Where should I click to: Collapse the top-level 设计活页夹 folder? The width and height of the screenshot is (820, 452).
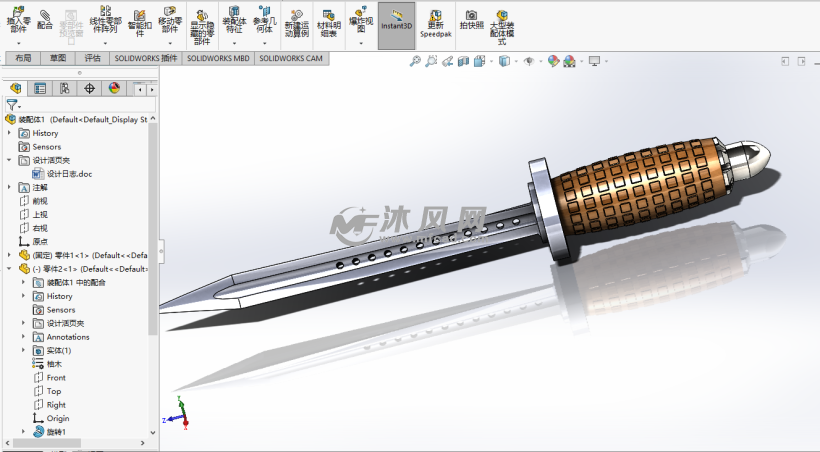click(x=9, y=160)
